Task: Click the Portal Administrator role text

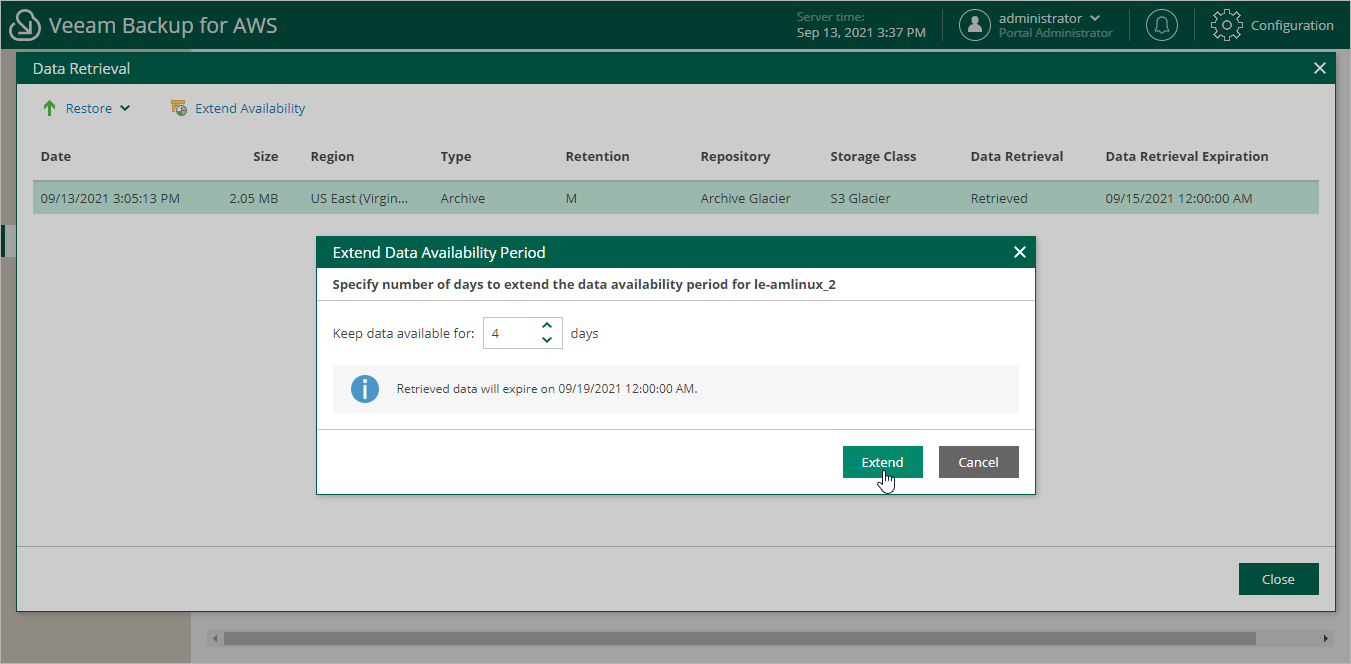Action: pos(1055,33)
